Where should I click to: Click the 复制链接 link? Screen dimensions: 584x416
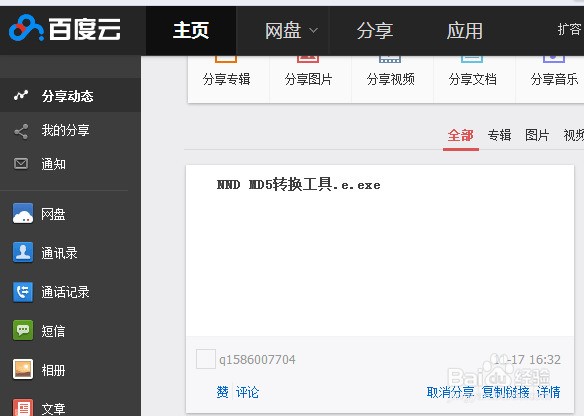(505, 392)
